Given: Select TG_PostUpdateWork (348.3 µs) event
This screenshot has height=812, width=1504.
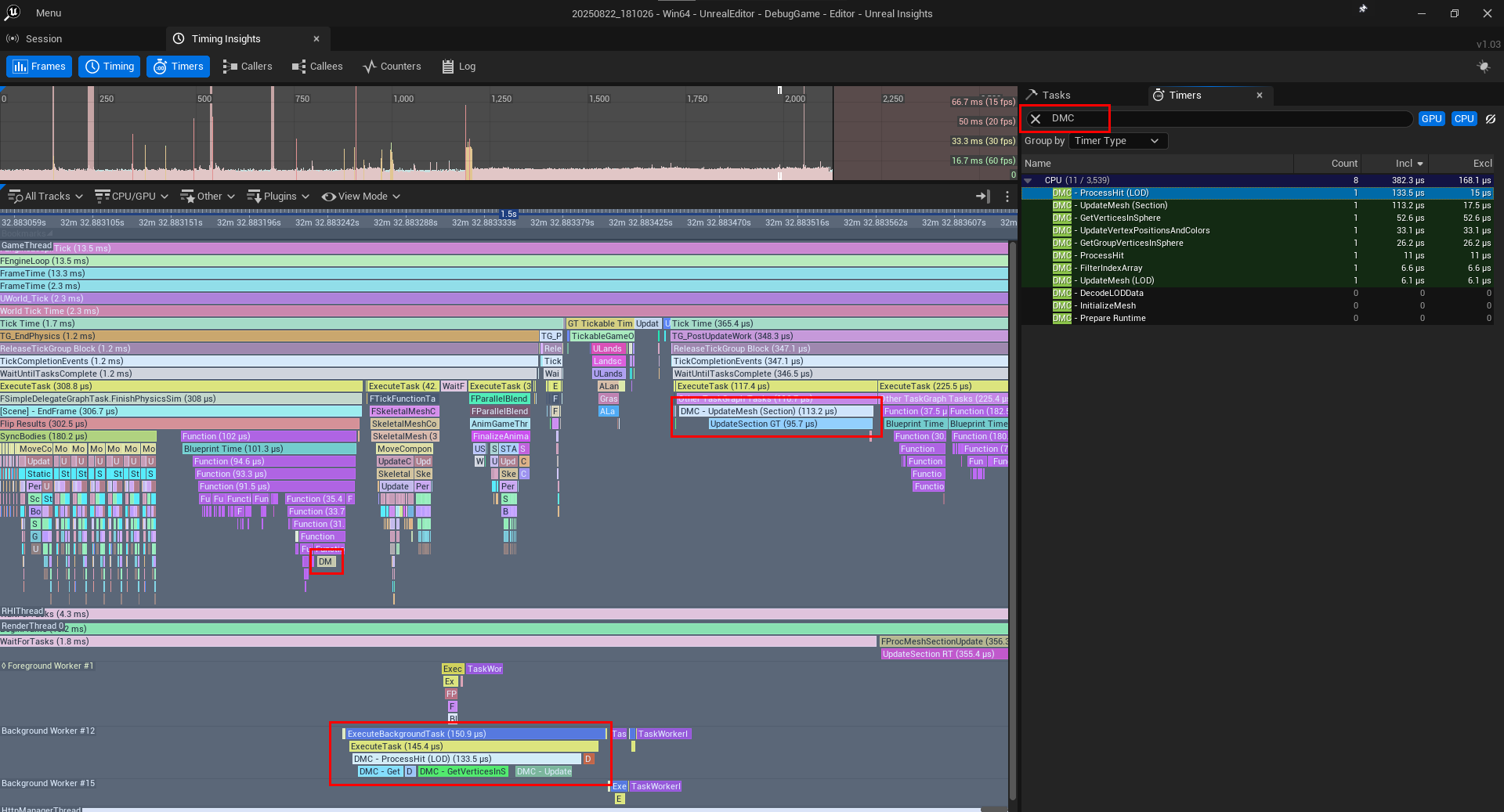Looking at the screenshot, I should click(839, 336).
